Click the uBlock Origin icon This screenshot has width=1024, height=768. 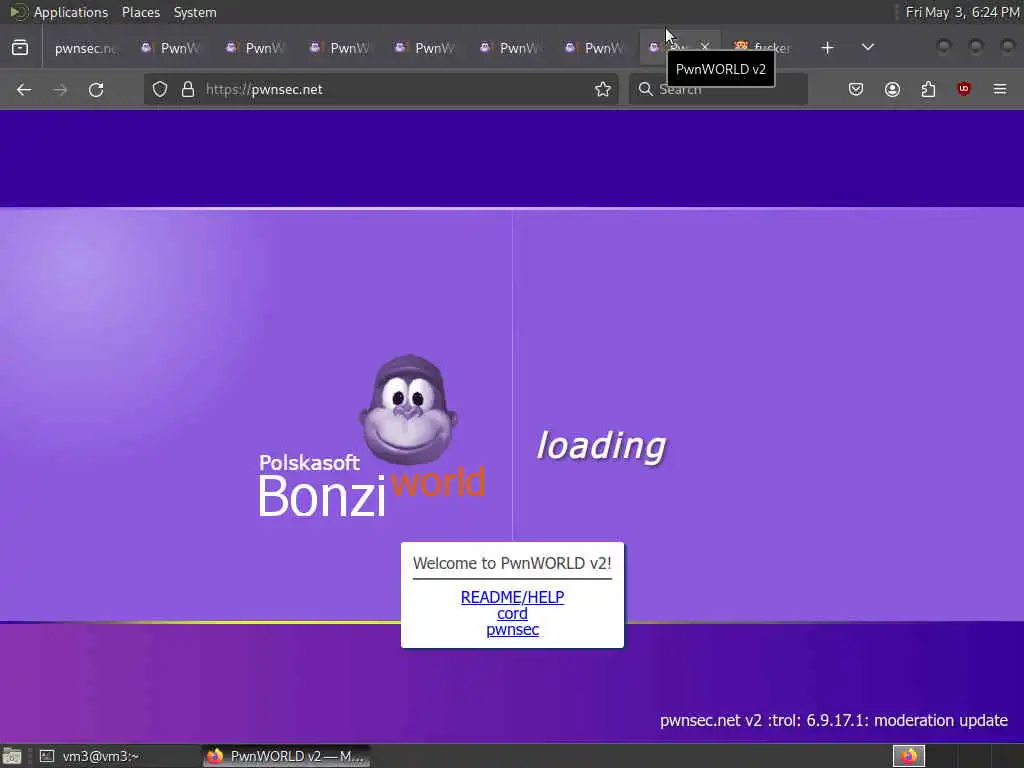point(964,89)
